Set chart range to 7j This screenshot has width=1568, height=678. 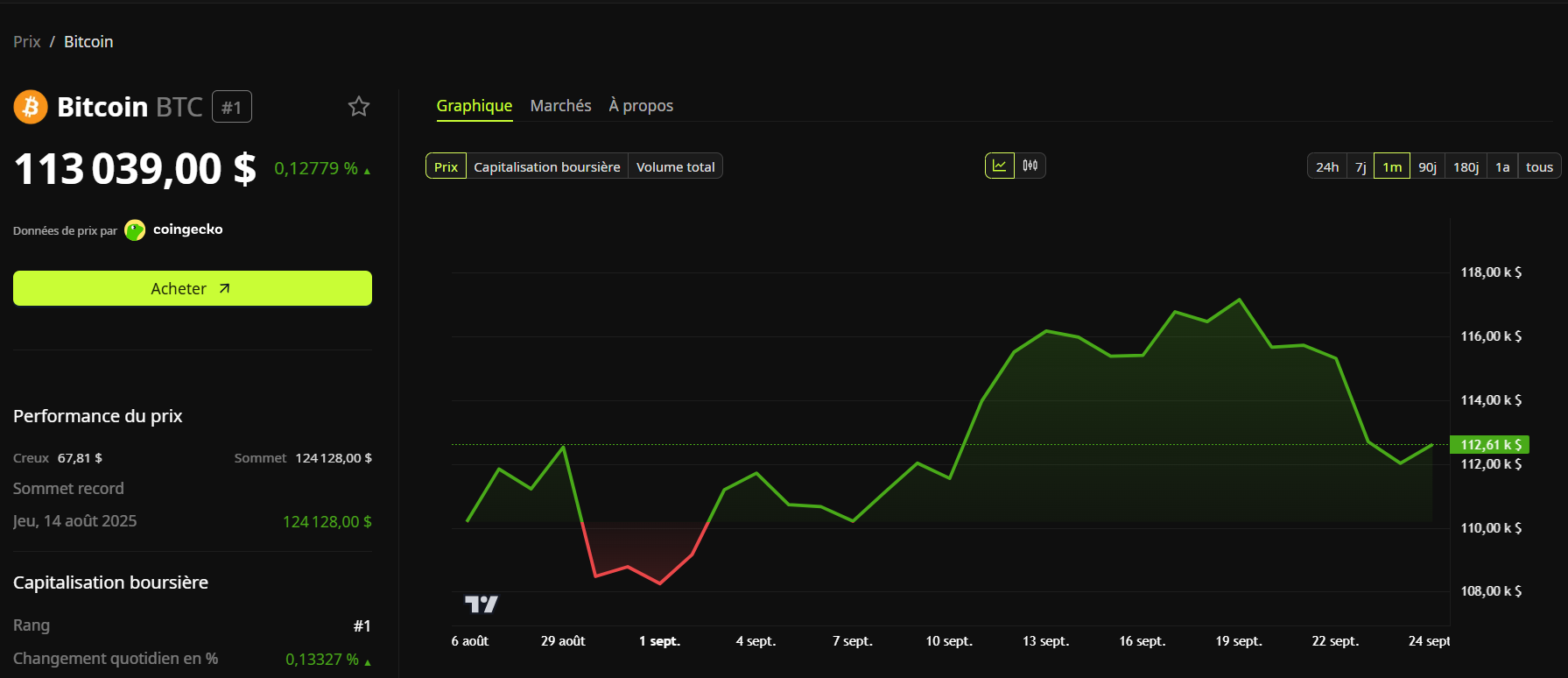tap(1361, 166)
